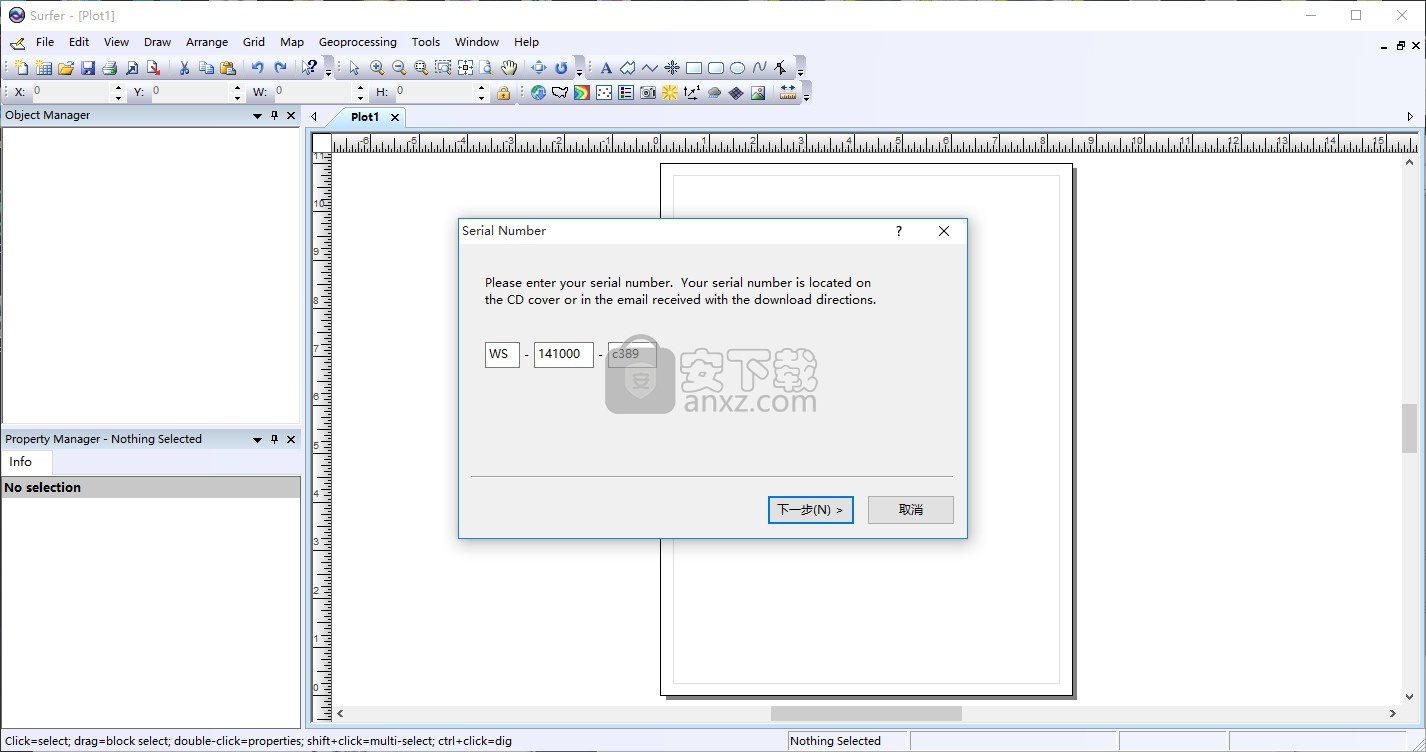Open Object Manager panel dropdown arrow

pos(257,116)
